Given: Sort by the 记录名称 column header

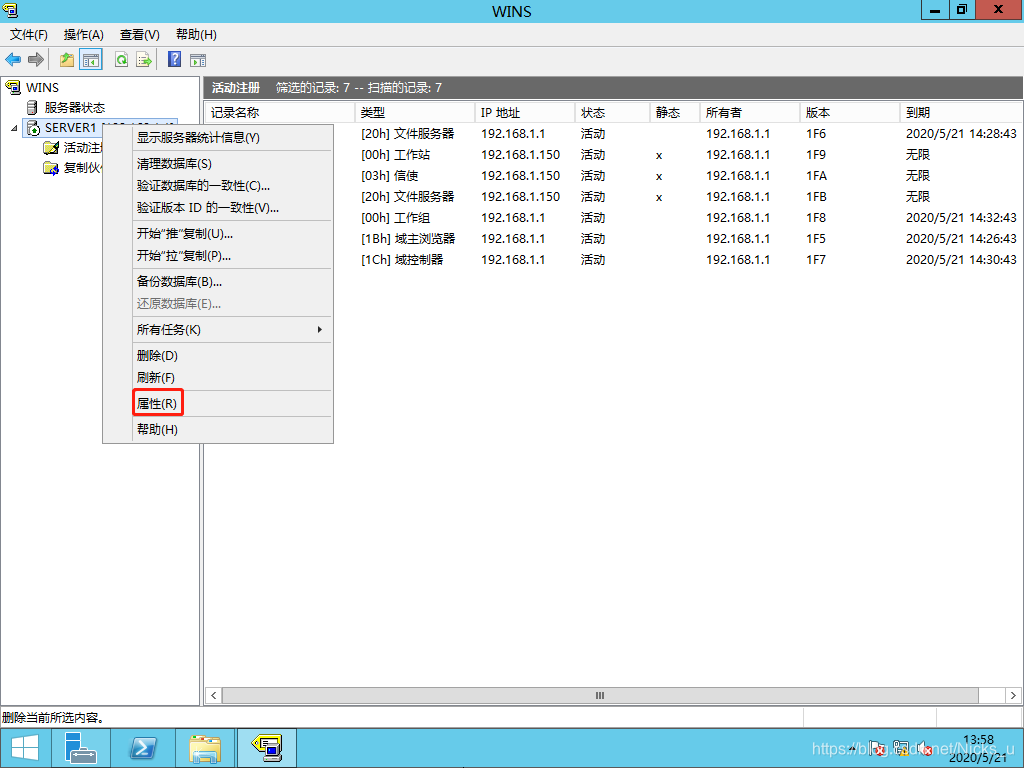Looking at the screenshot, I should (x=280, y=112).
